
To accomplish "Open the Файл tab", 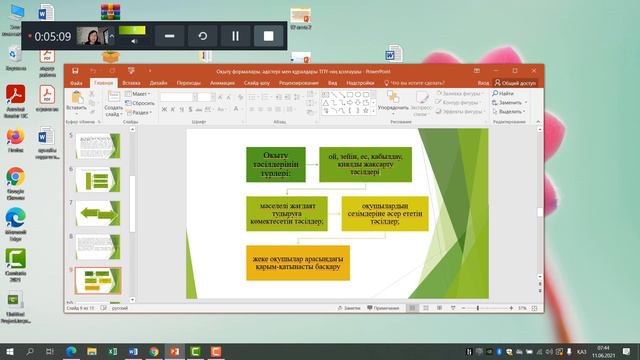I will point(76,83).
